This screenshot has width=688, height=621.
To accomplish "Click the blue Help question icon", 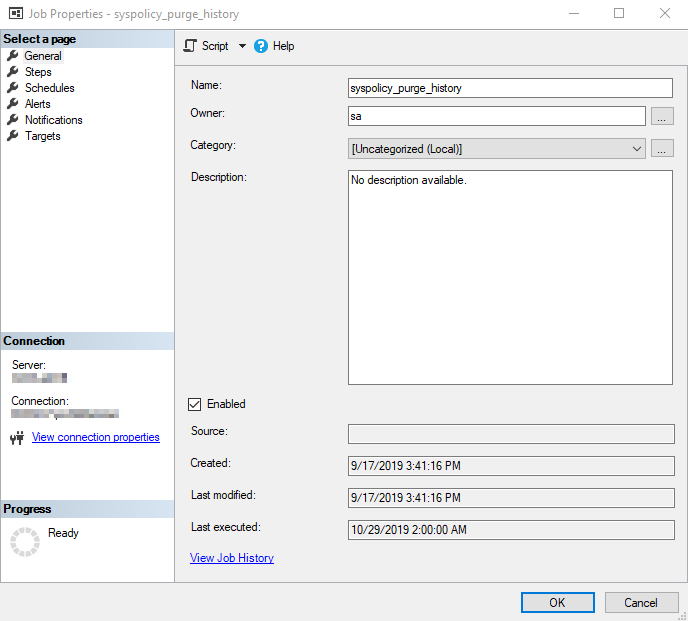I will 261,46.
